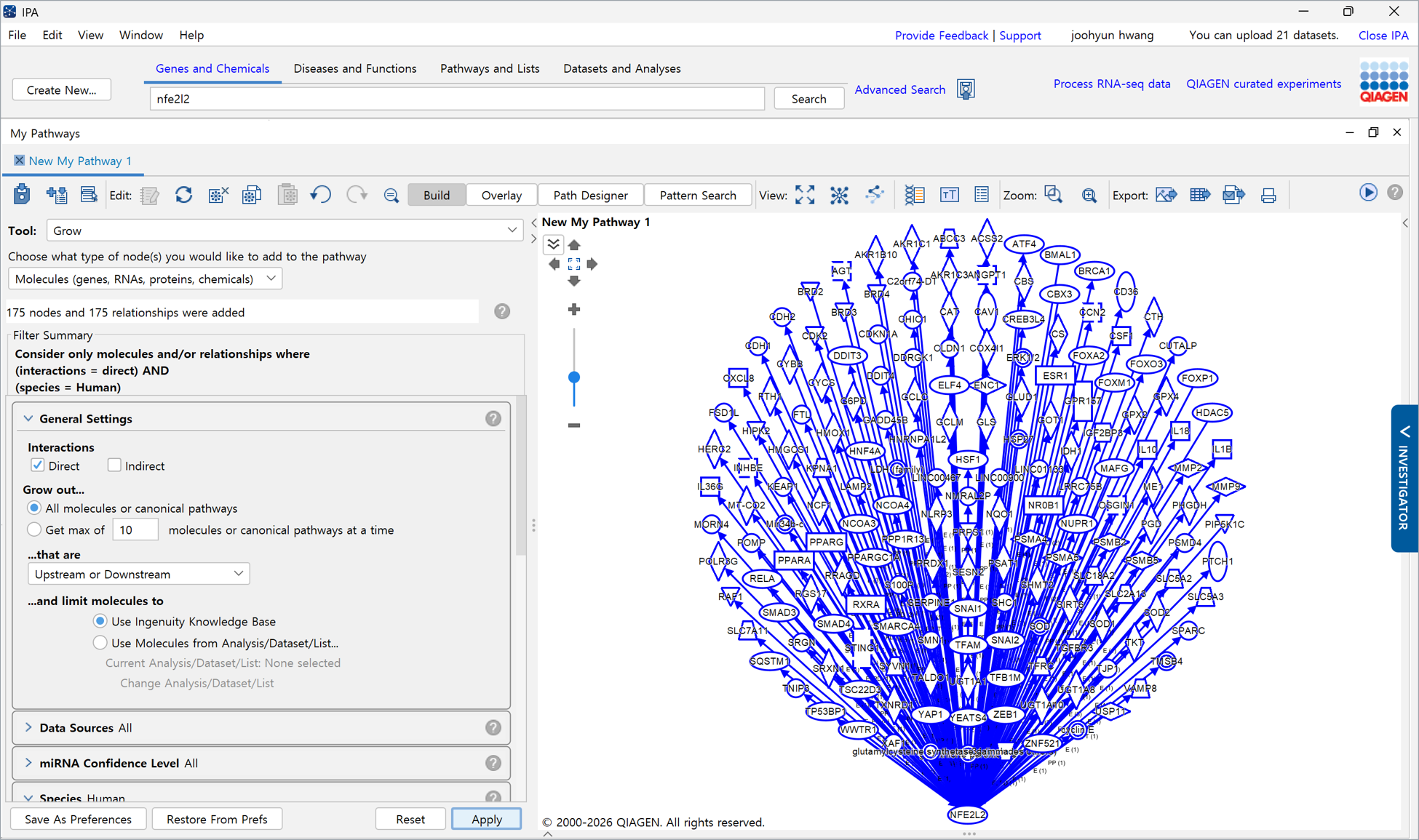The height and width of the screenshot is (840, 1419).
Task: Uncheck the Direct interactions checkbox
Action: tap(37, 465)
